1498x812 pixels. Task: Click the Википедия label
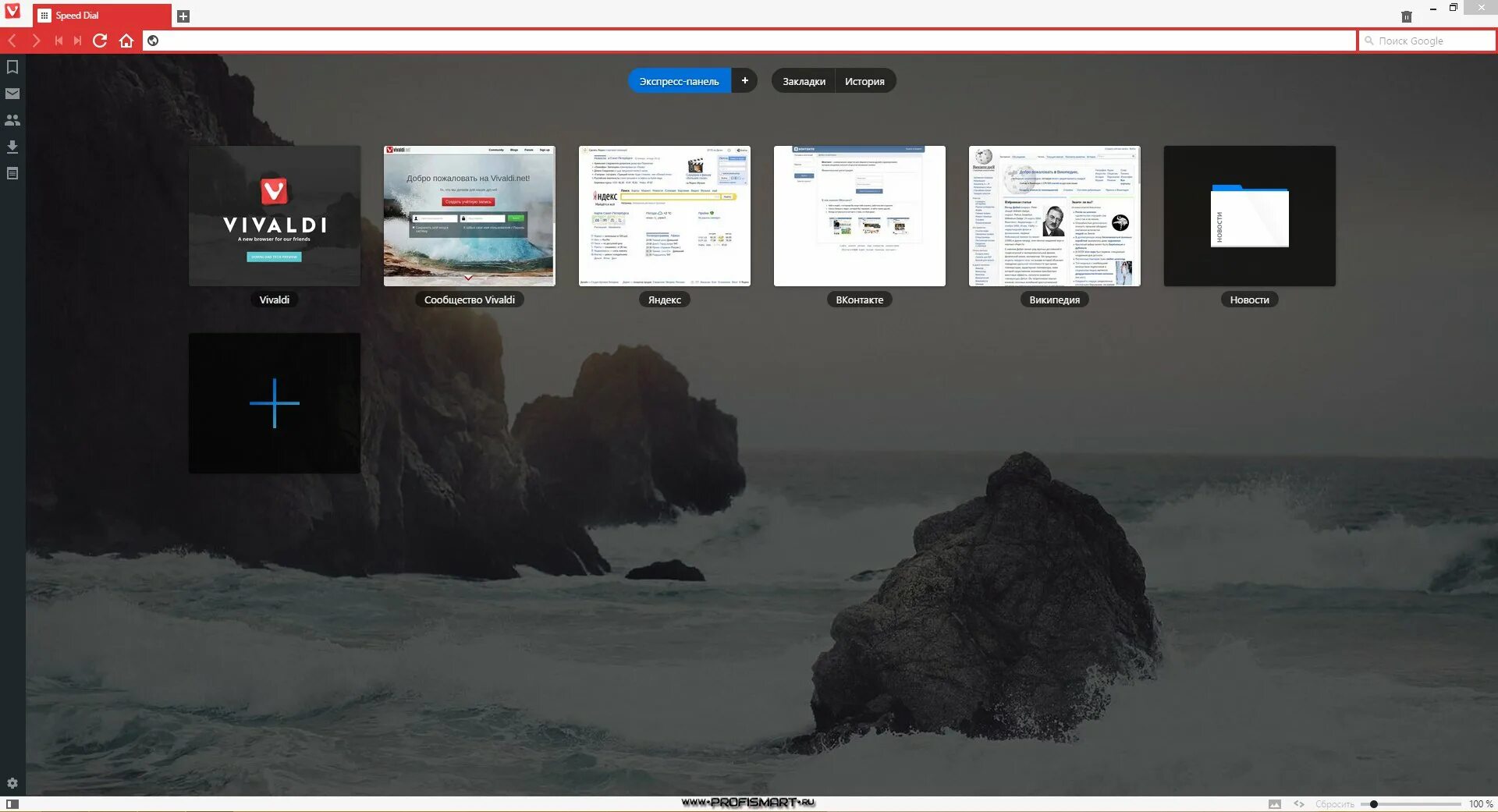1055,300
